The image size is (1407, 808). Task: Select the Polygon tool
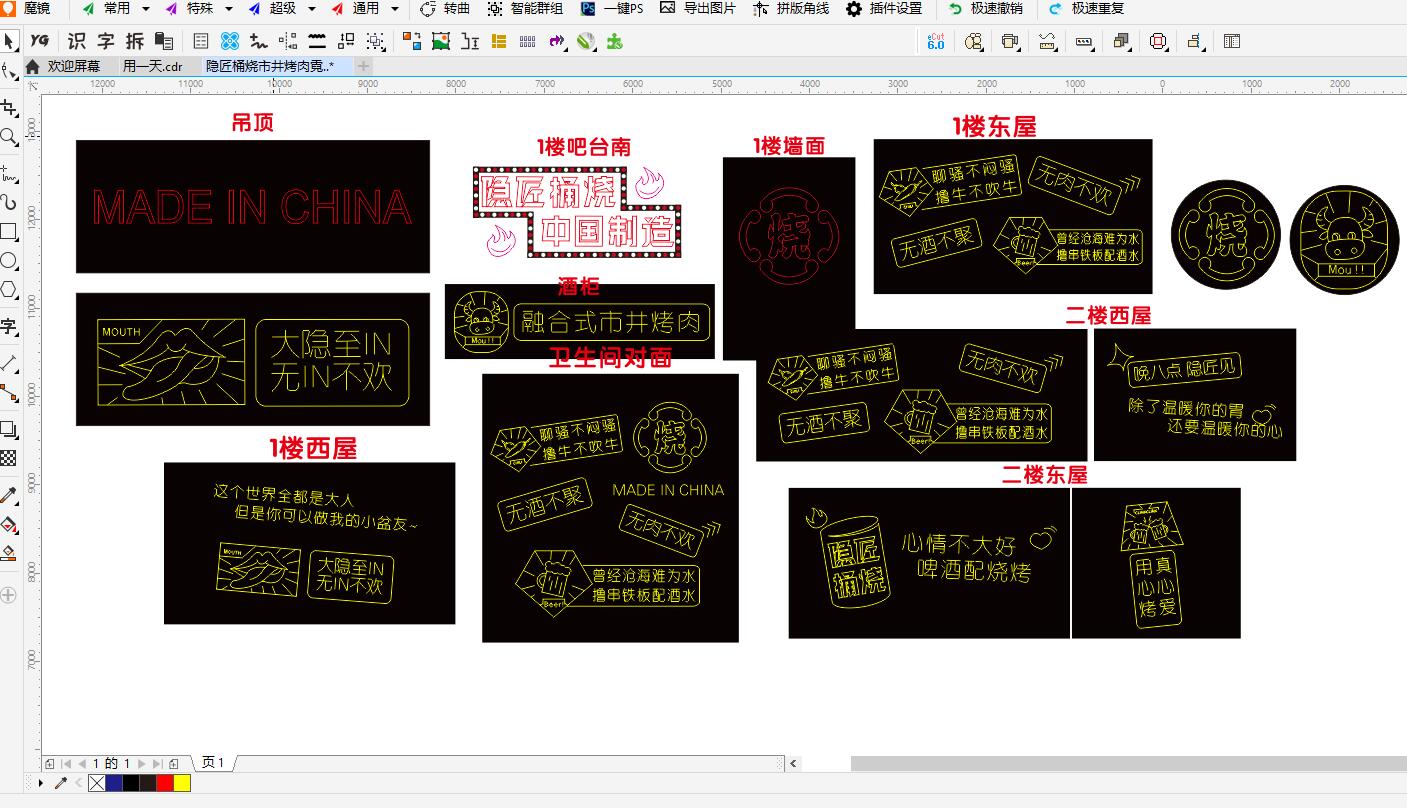pyautogui.click(x=9, y=290)
